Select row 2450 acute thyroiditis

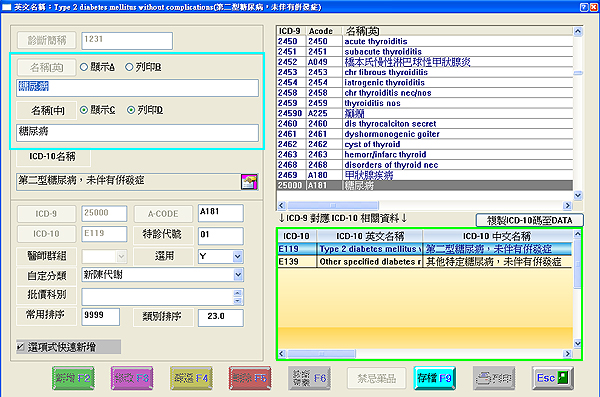point(425,41)
